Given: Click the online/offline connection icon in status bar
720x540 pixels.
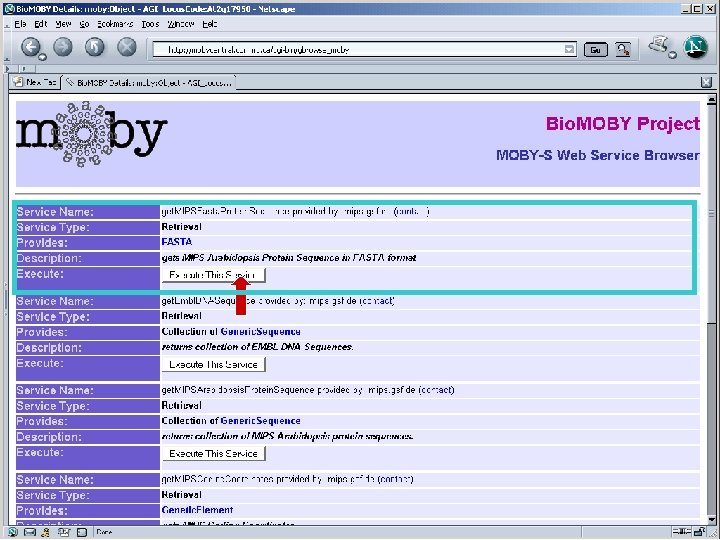Looking at the screenshot, I should point(682,533).
